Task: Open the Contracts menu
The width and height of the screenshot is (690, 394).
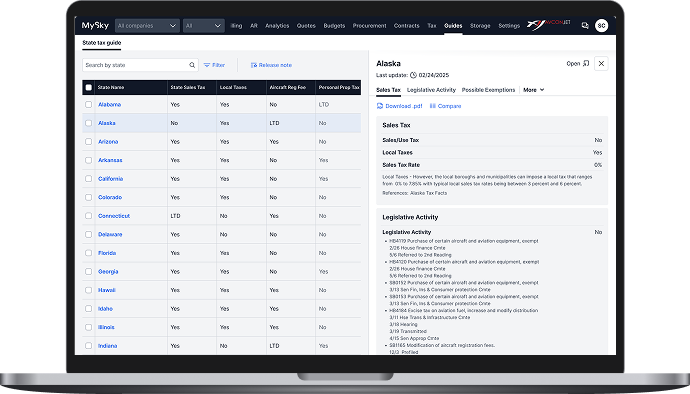Action: (407, 26)
